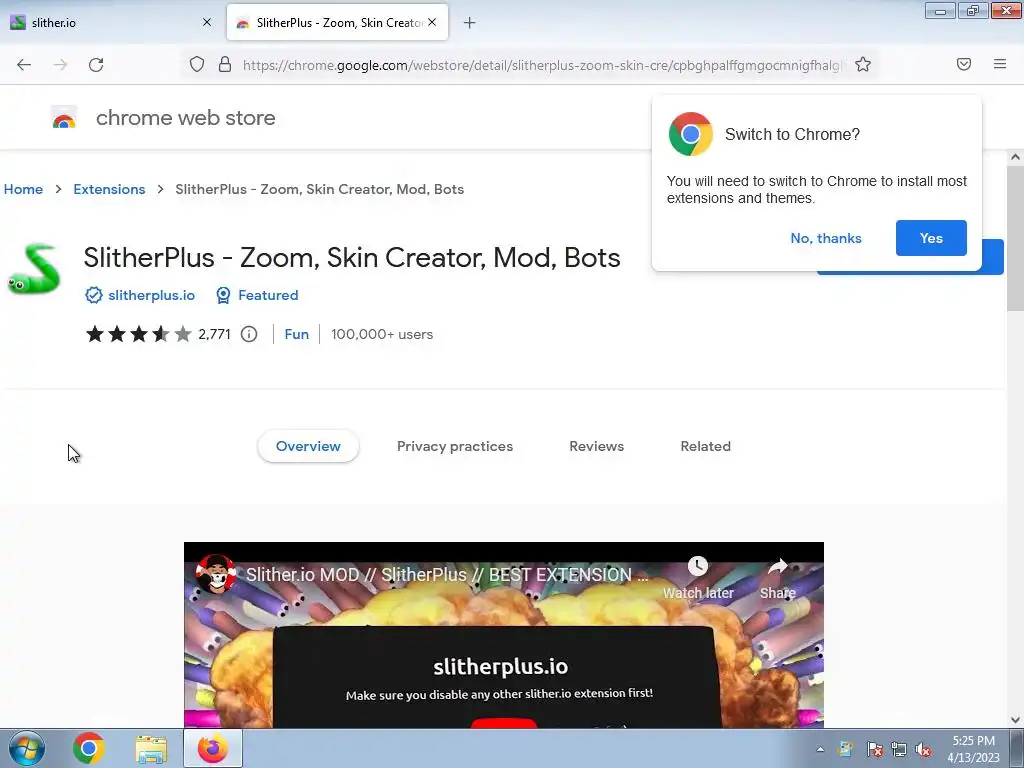Open the Extensions breadcrumb link

(x=109, y=189)
